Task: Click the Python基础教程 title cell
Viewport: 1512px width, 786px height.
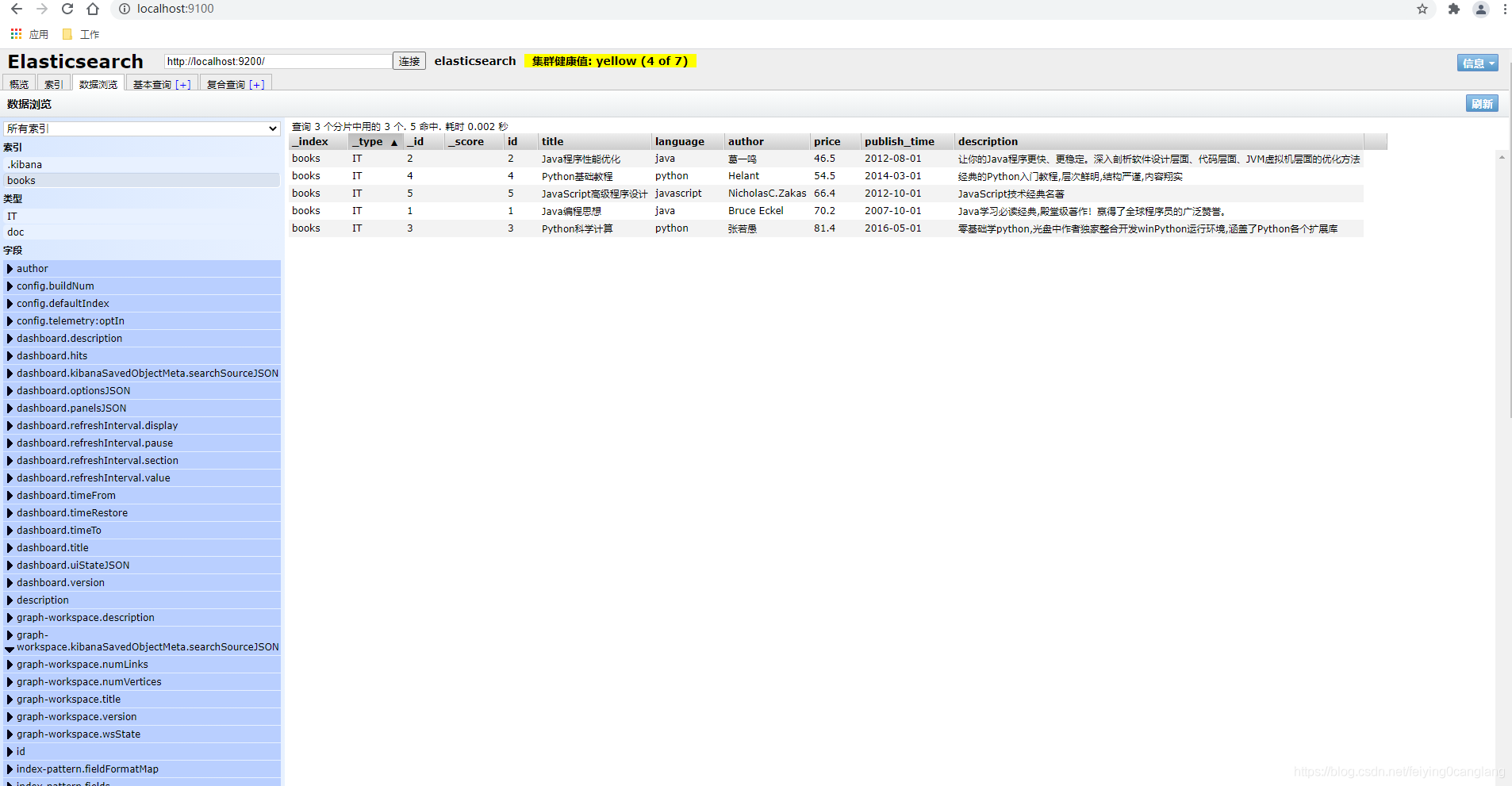Action: (x=578, y=177)
